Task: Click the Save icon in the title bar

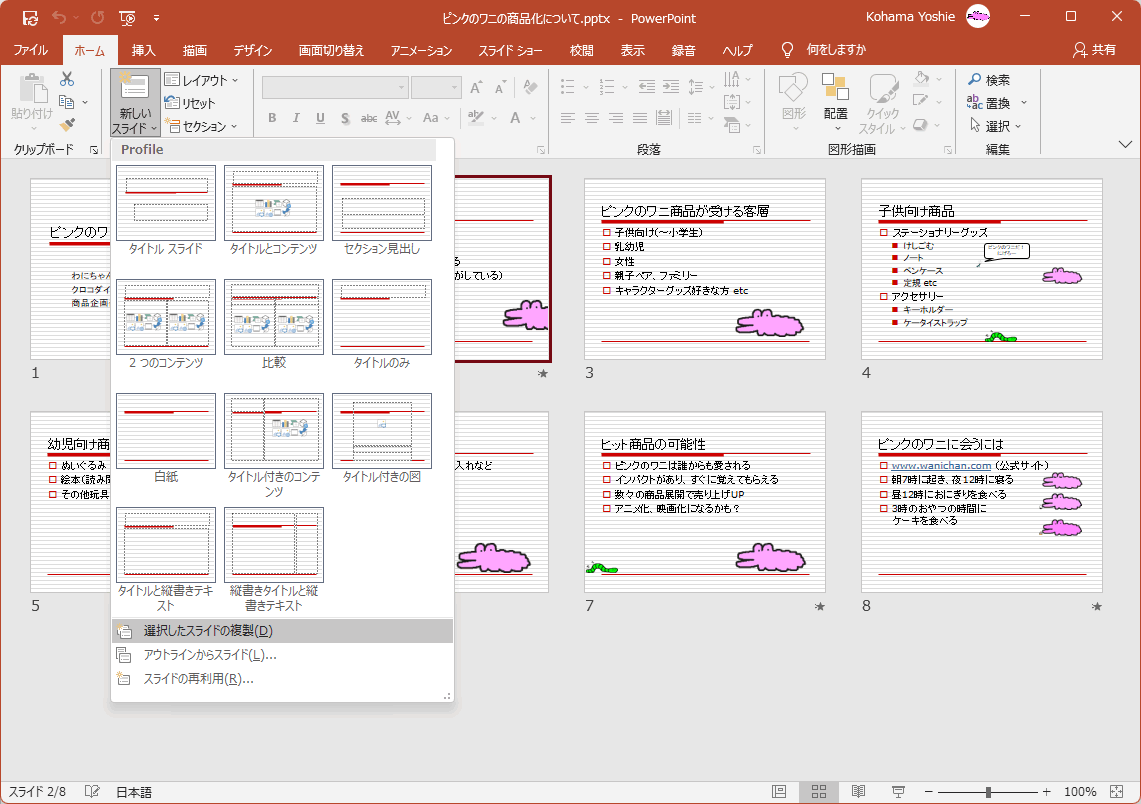Action: (30, 17)
